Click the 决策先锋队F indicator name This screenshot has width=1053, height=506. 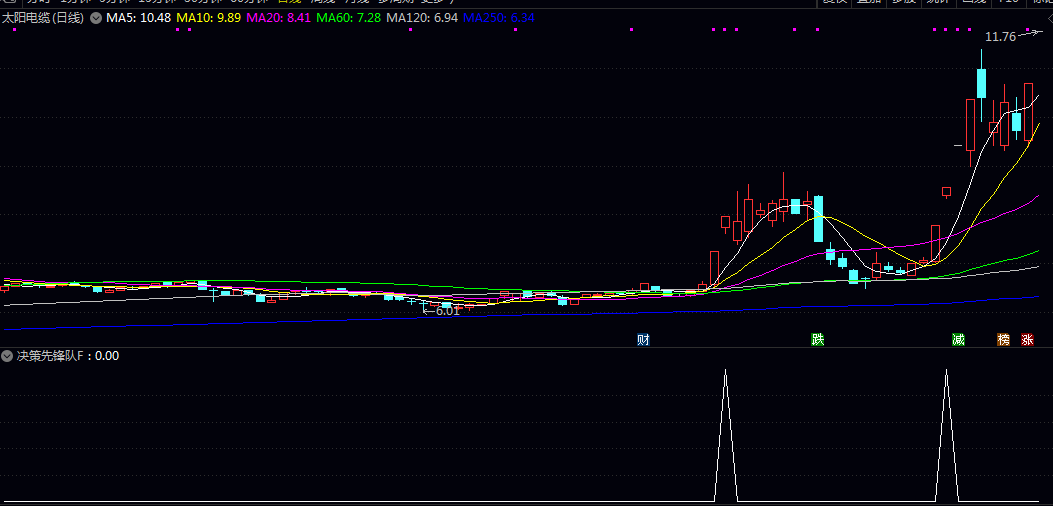[55, 355]
